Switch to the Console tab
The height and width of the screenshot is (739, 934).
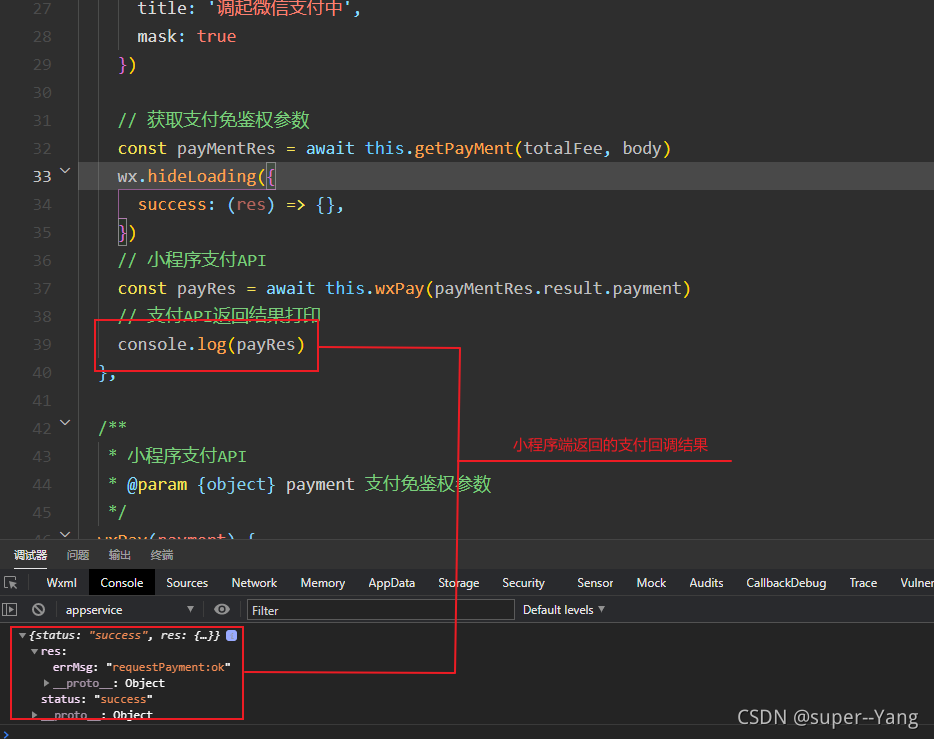(122, 583)
